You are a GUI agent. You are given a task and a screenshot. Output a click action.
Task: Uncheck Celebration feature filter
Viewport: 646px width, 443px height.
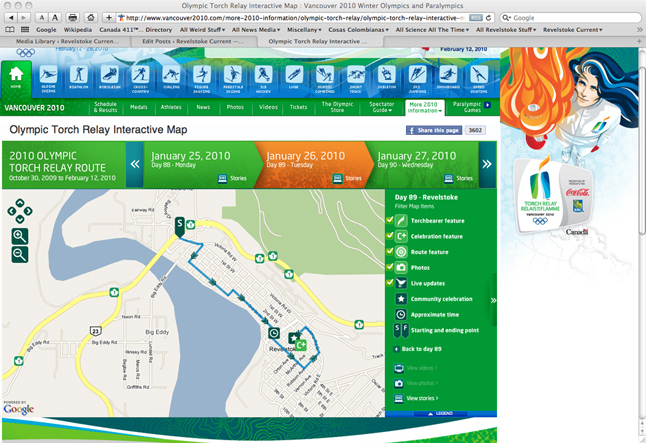390,235
